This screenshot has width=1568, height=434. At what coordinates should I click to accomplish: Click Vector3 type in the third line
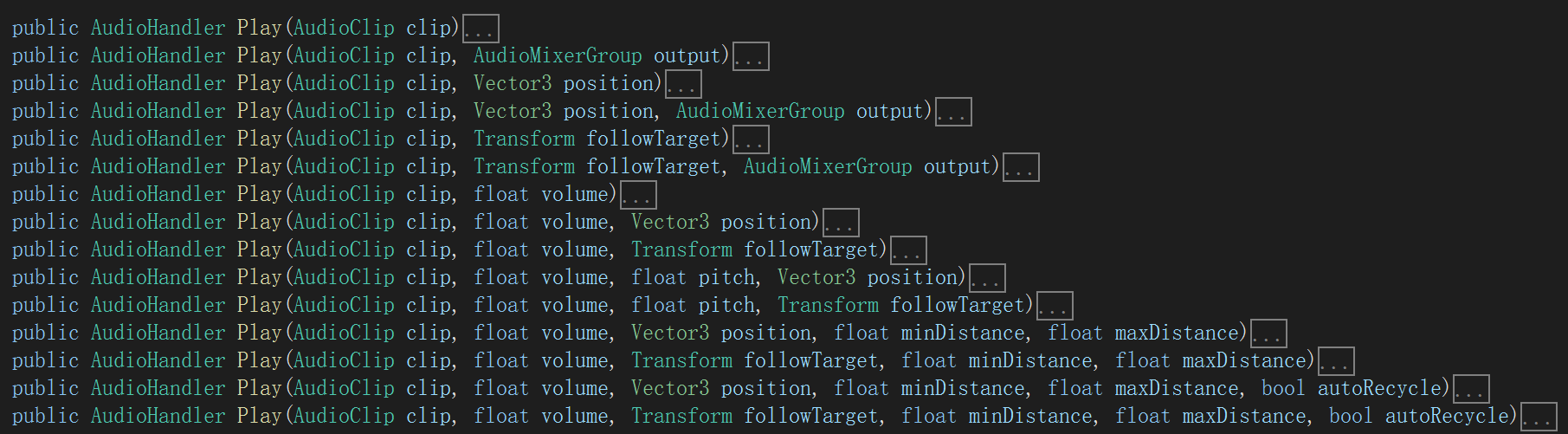click(x=512, y=84)
